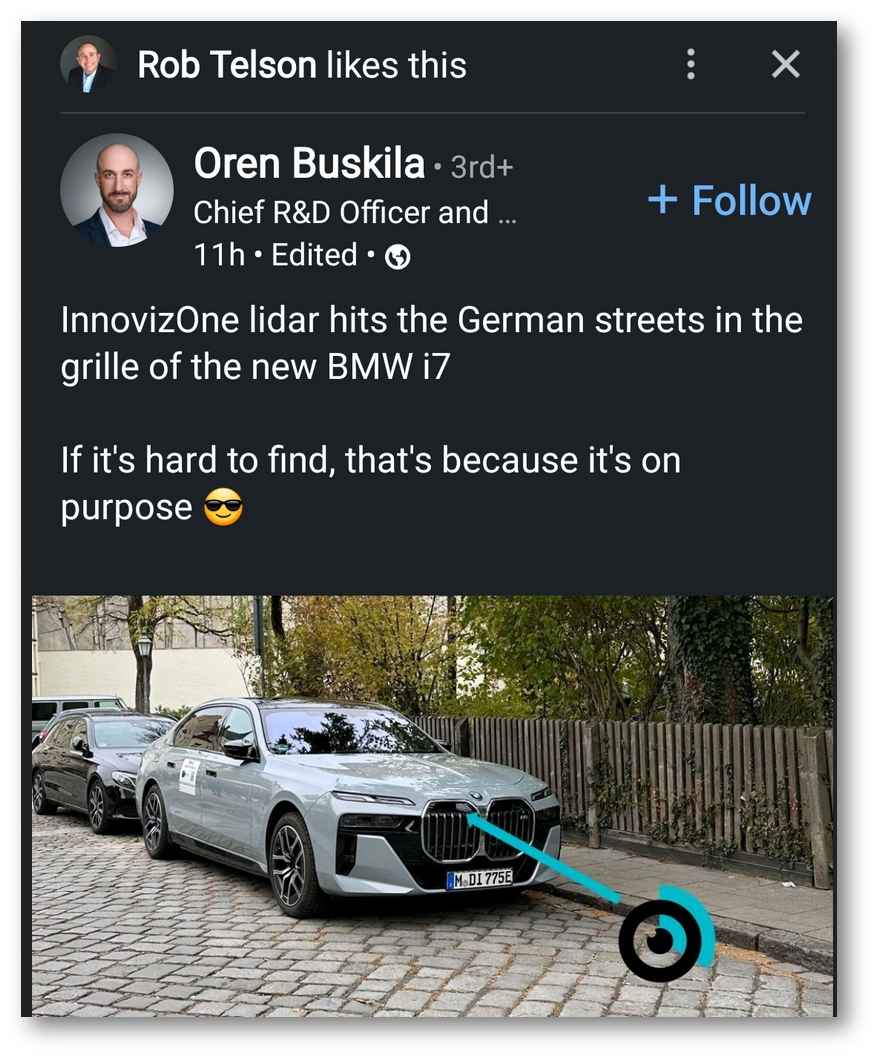Click the M DI 775E license plate
879x1059 pixels.
click(x=480, y=879)
